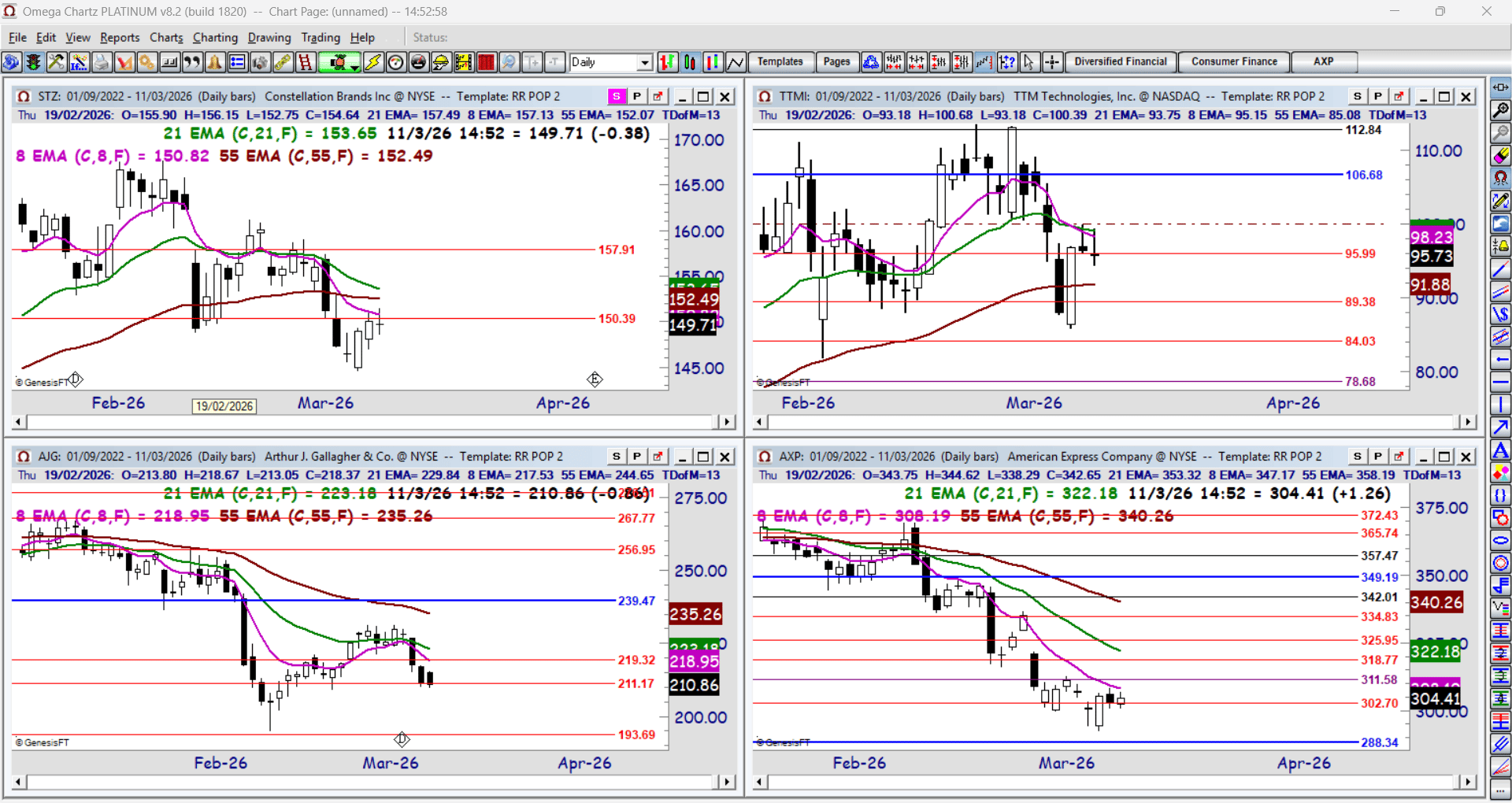
Task: Select the crosshair cursor tool
Action: pyautogui.click(x=1052, y=62)
